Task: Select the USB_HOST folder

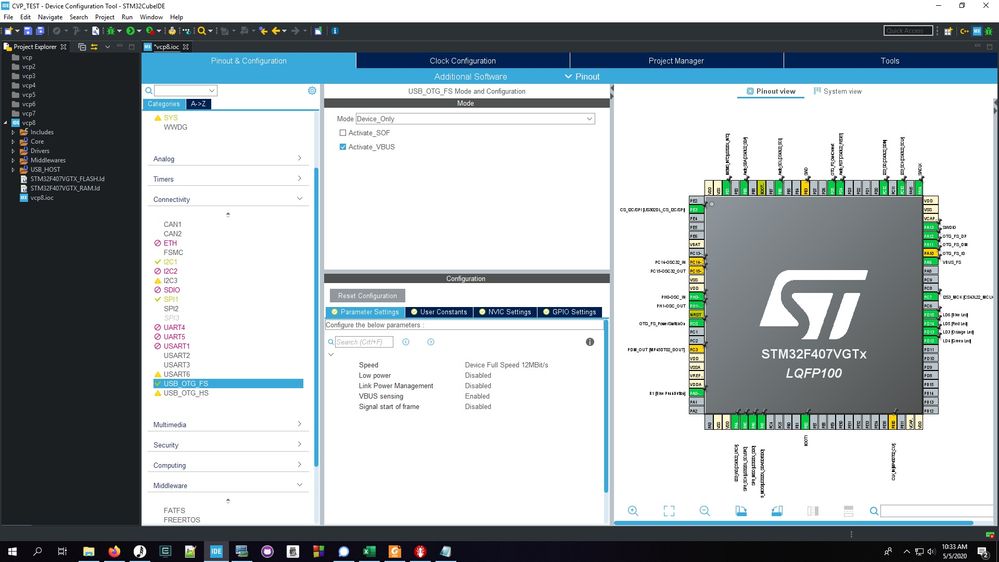Action: pos(45,169)
